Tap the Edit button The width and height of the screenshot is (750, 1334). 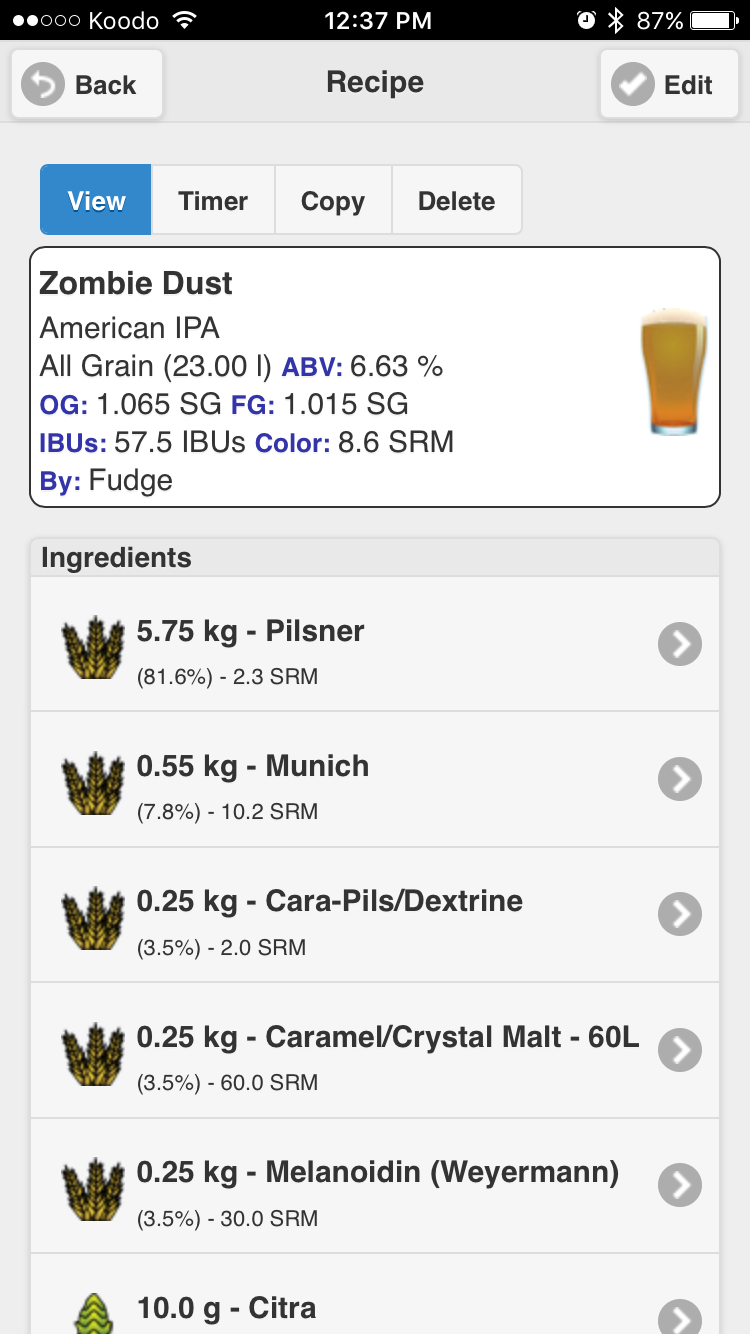click(x=669, y=84)
